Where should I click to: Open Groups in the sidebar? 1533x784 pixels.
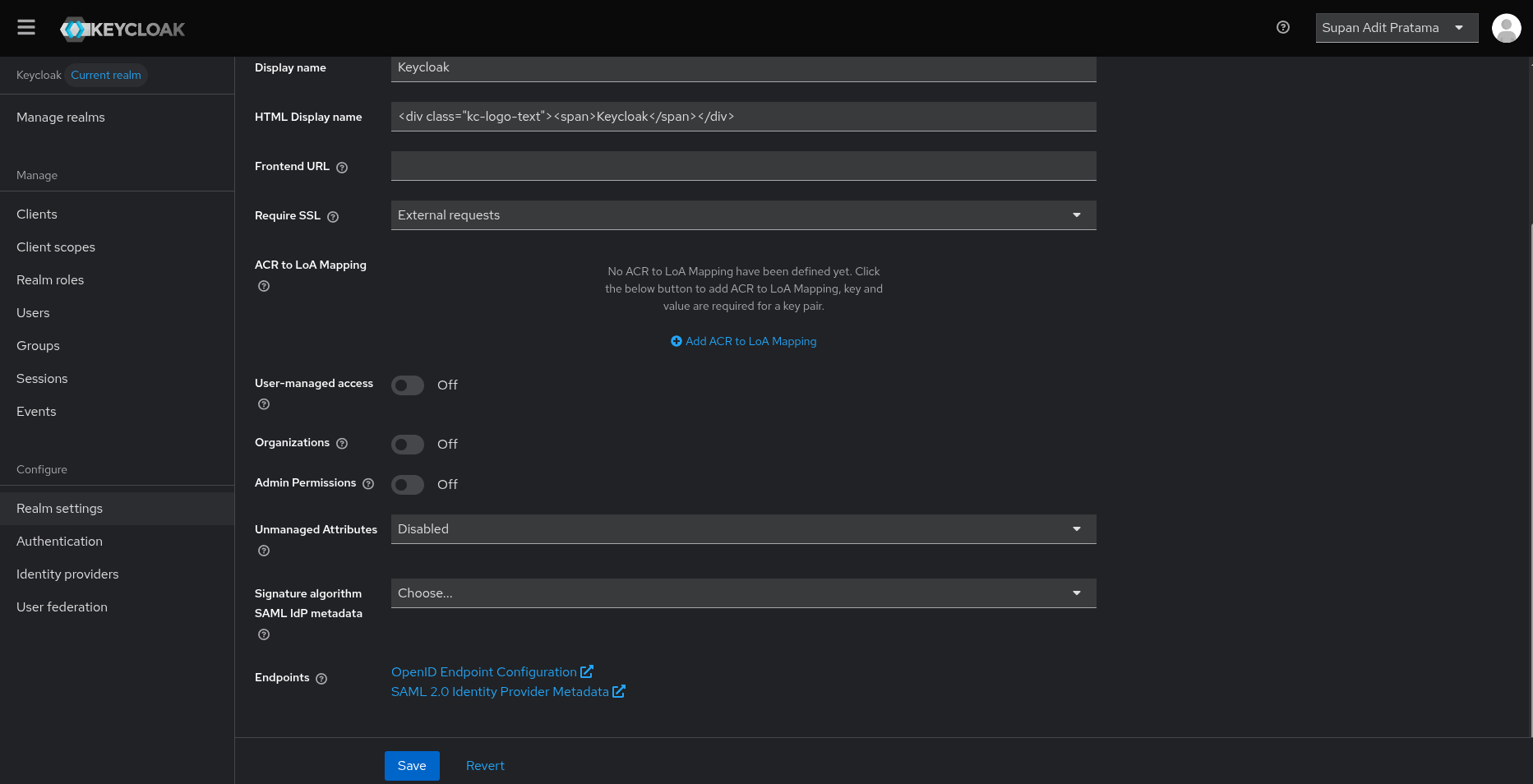point(117,346)
